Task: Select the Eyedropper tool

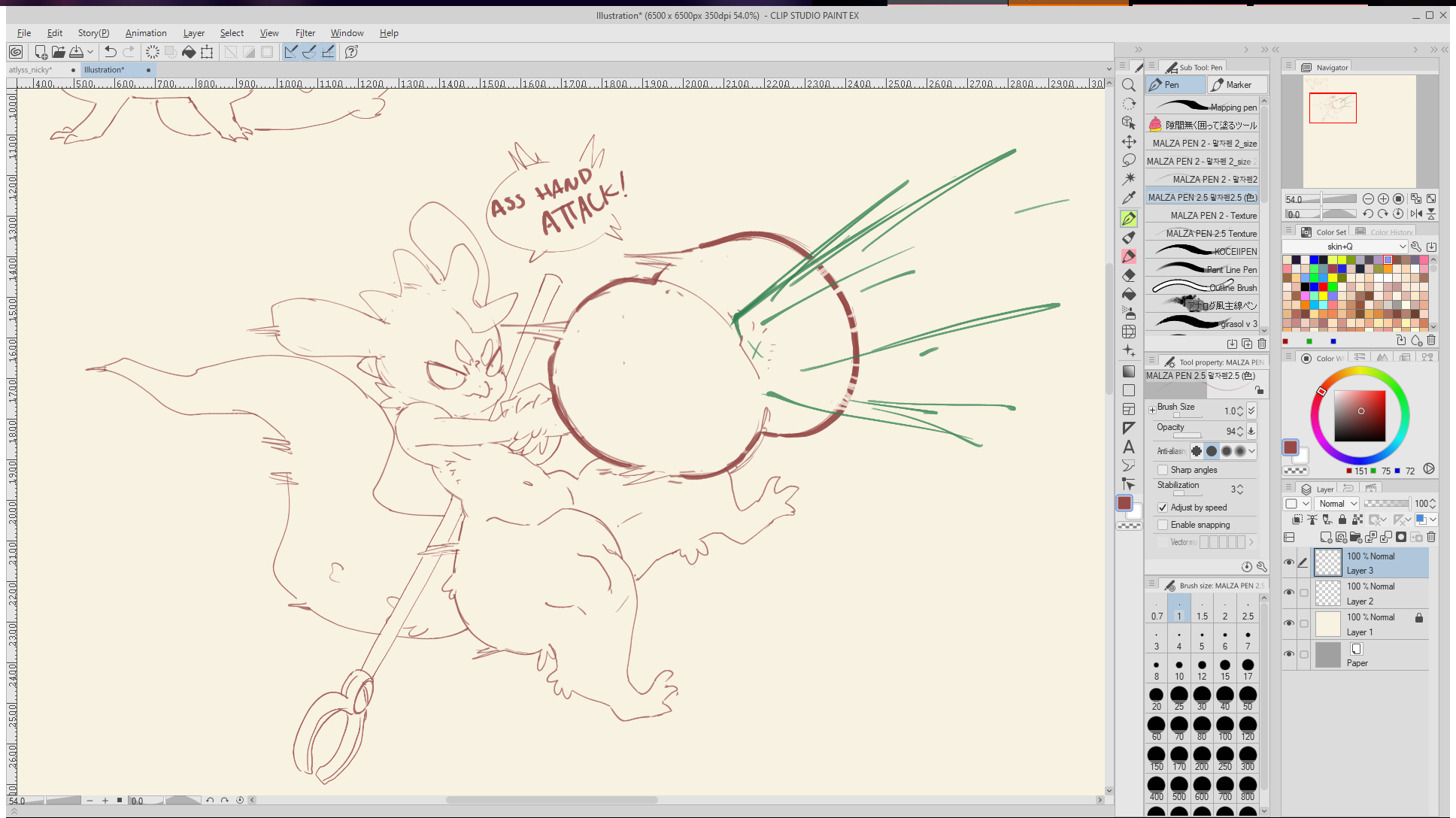Action: [1128, 198]
